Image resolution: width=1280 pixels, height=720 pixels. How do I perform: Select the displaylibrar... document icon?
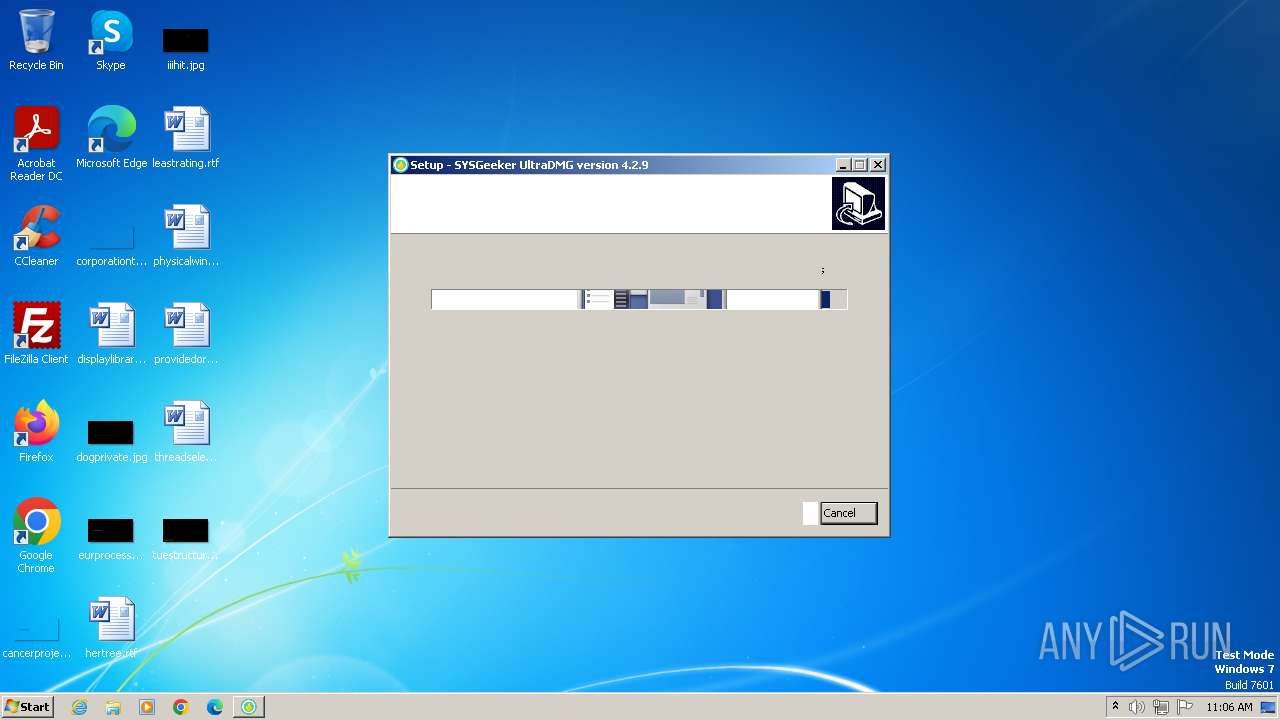pos(111,334)
